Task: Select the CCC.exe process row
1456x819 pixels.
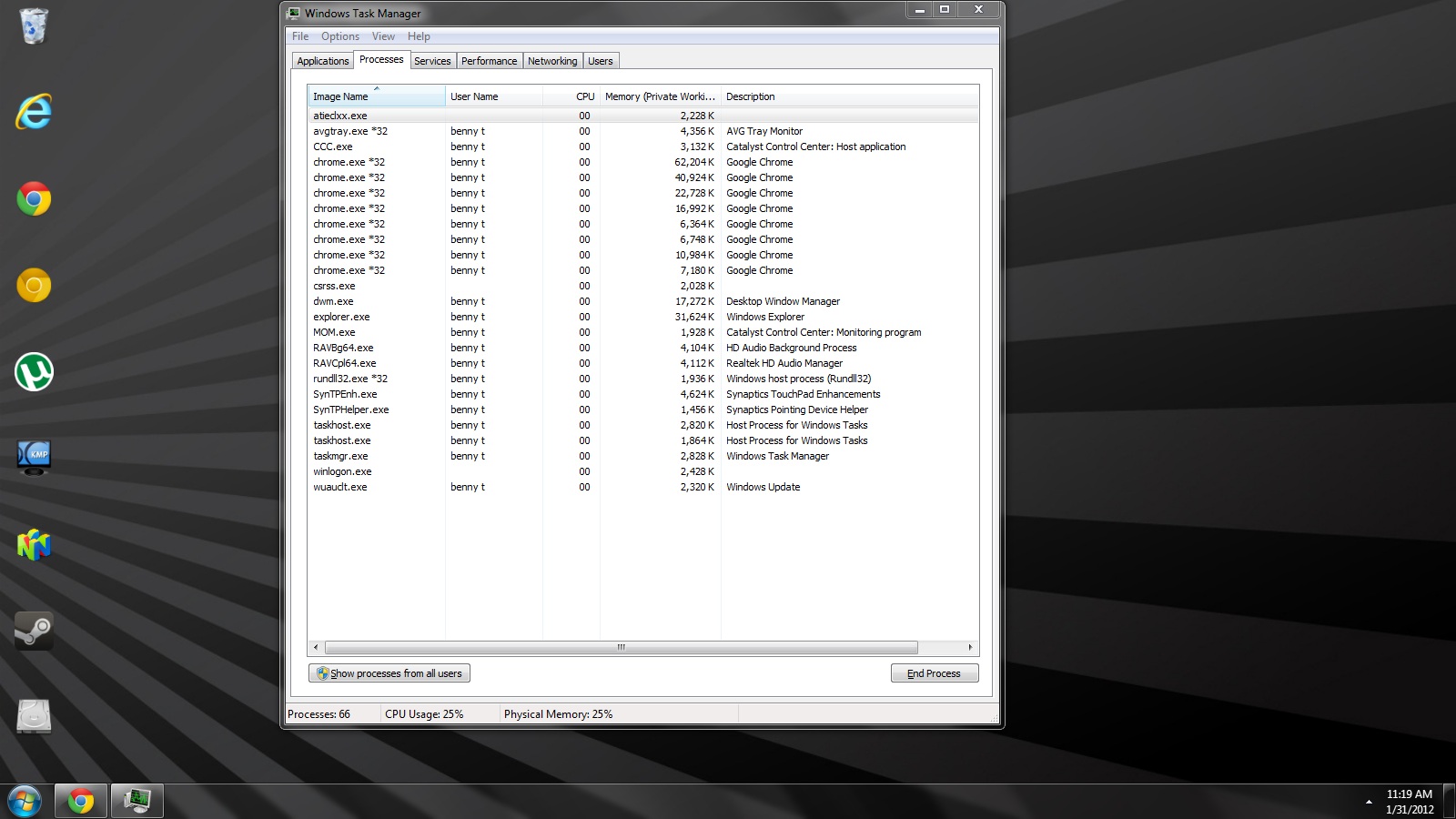Action: click(x=643, y=147)
